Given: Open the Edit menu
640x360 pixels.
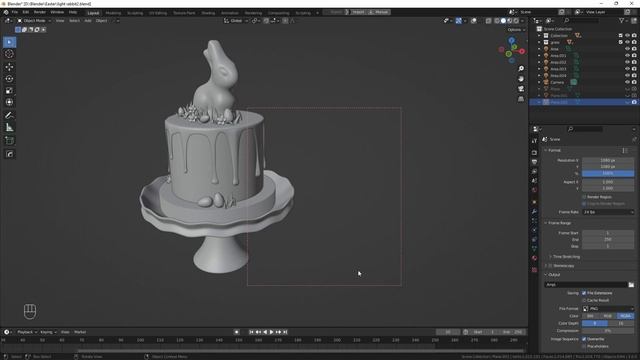Looking at the screenshot, I should (x=26, y=12).
